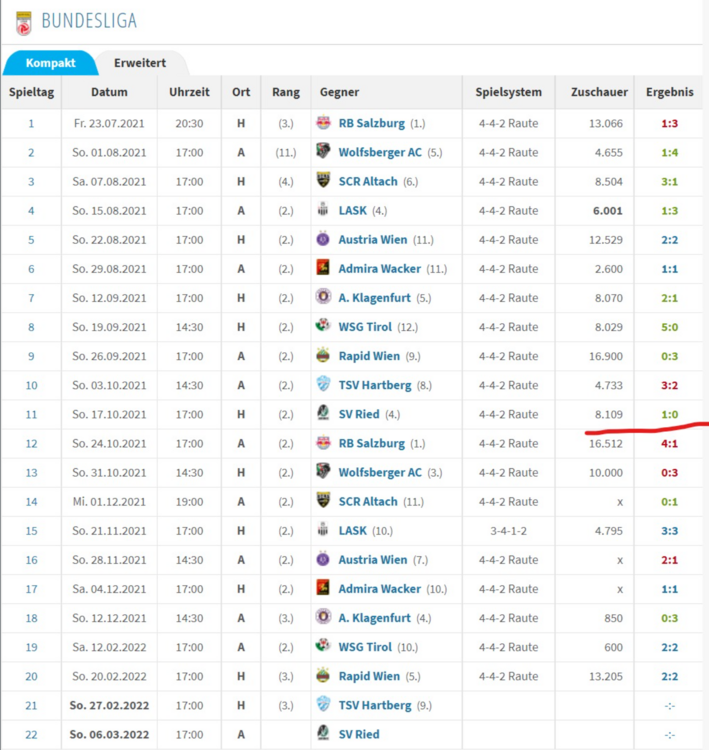Open LASK team link on matchday 4

tap(353, 210)
